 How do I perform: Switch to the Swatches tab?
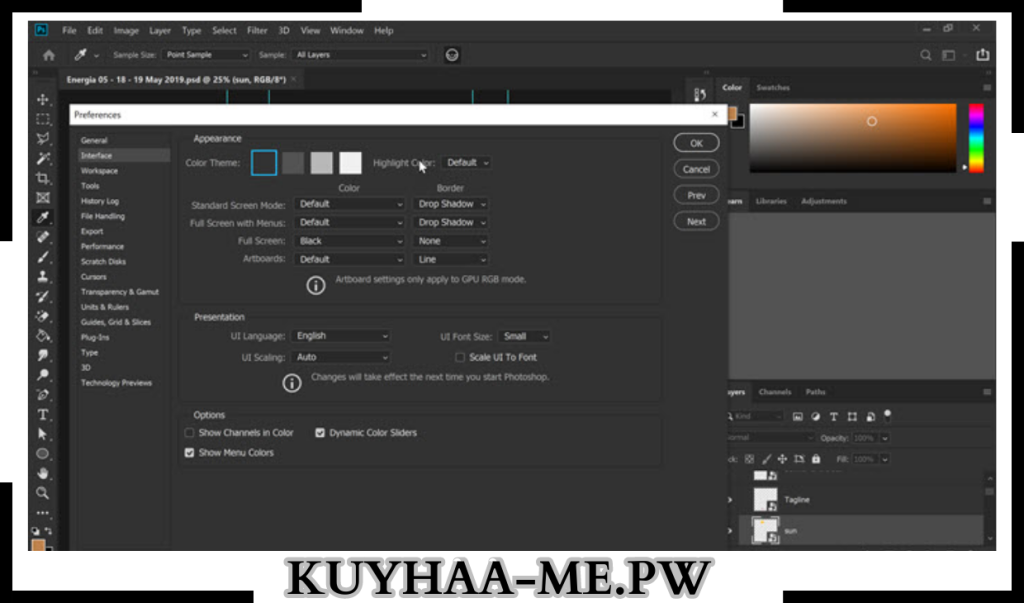pos(773,88)
